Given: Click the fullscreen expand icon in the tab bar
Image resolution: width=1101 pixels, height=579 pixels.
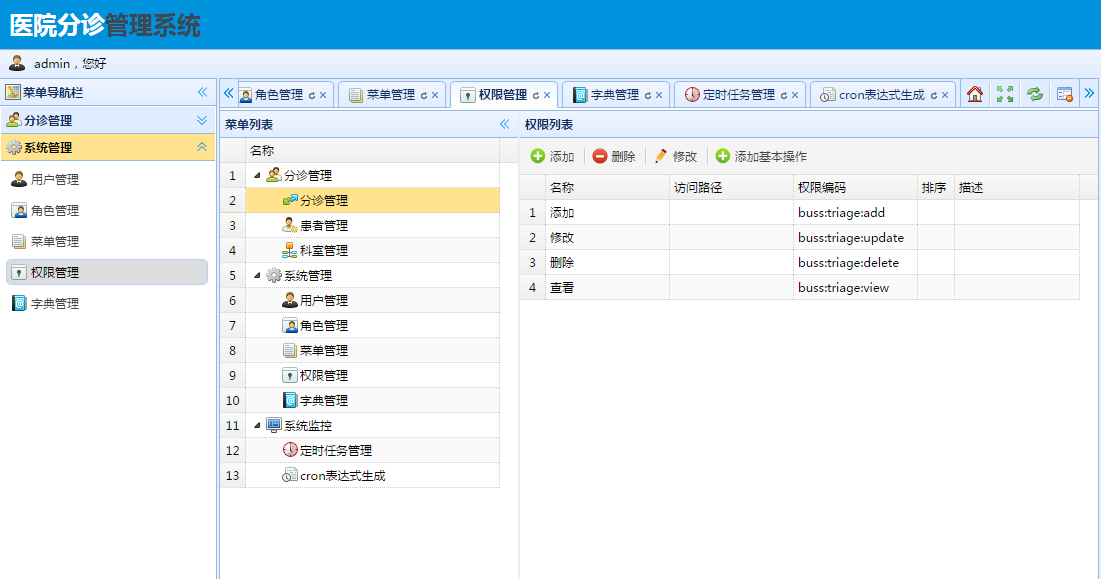Looking at the screenshot, I should (x=1005, y=94).
